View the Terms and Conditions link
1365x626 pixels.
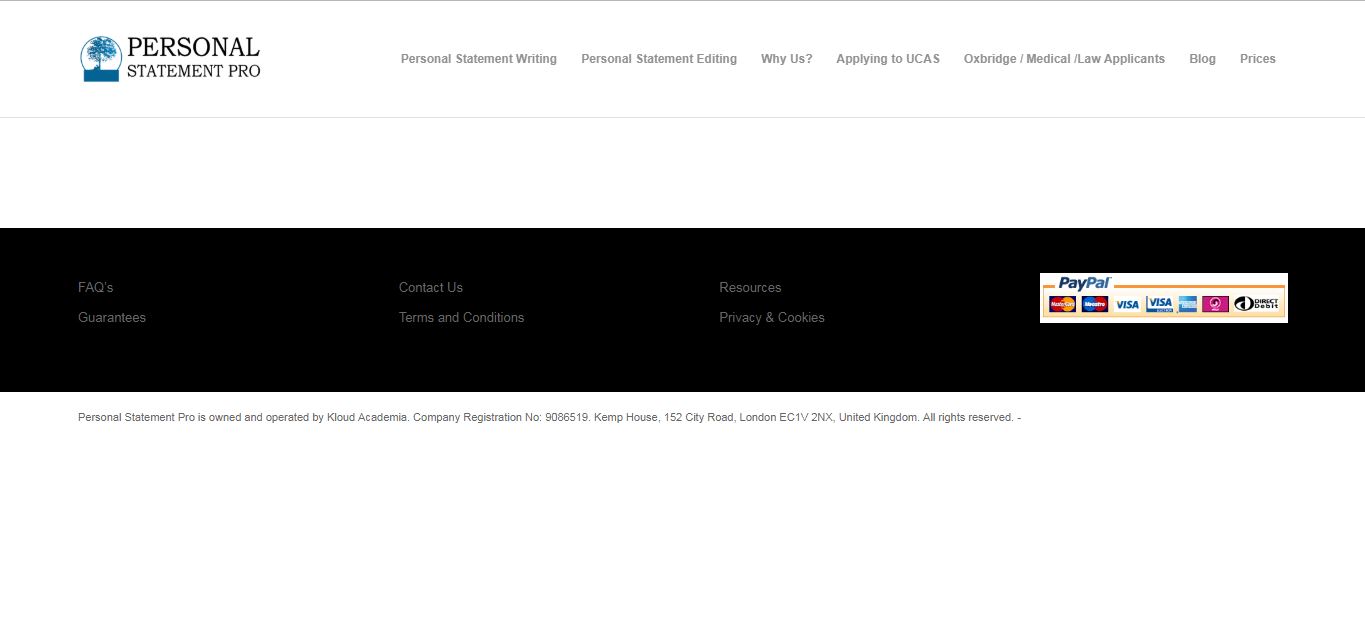click(x=461, y=317)
